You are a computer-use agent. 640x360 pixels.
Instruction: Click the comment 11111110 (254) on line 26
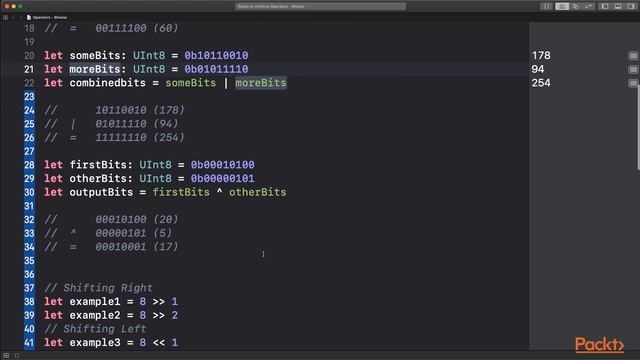tap(140, 138)
